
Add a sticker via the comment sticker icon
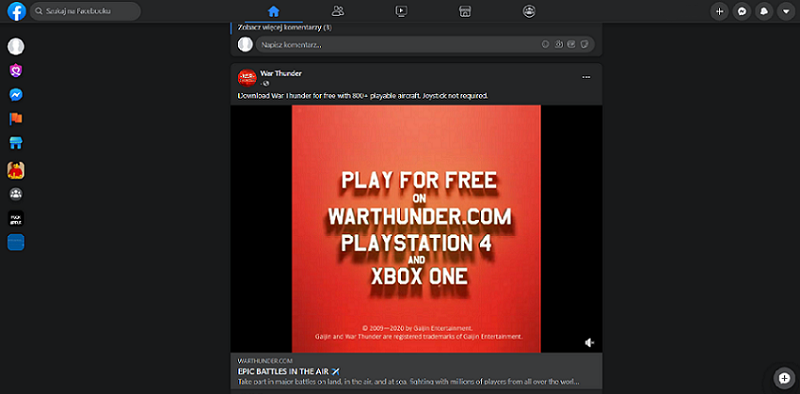pyautogui.click(x=585, y=44)
